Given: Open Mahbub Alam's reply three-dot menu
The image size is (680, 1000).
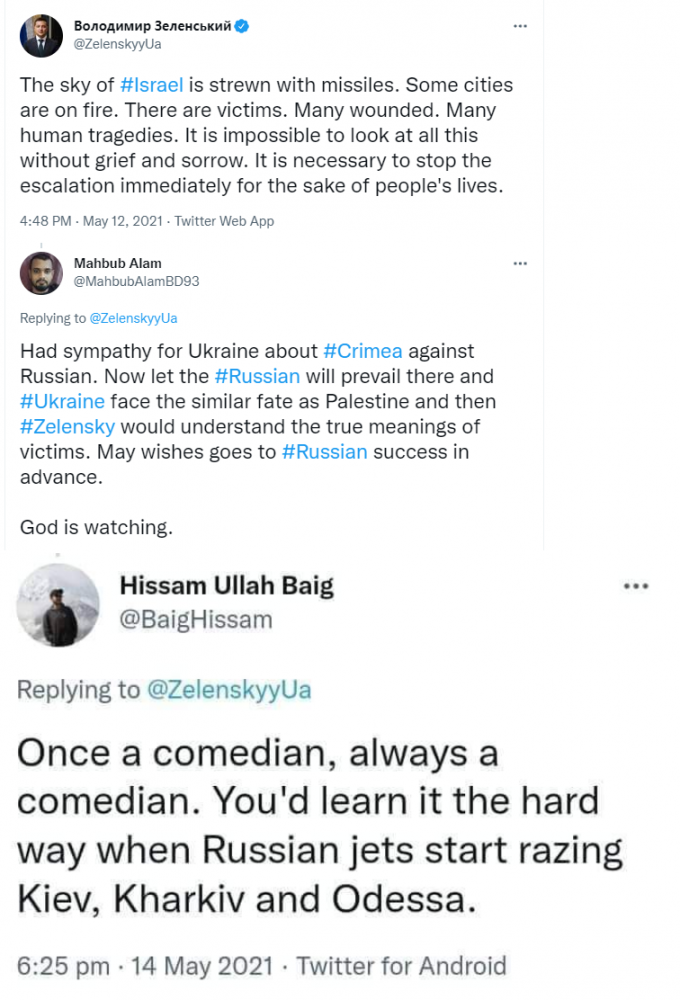Looking at the screenshot, I should click(520, 263).
